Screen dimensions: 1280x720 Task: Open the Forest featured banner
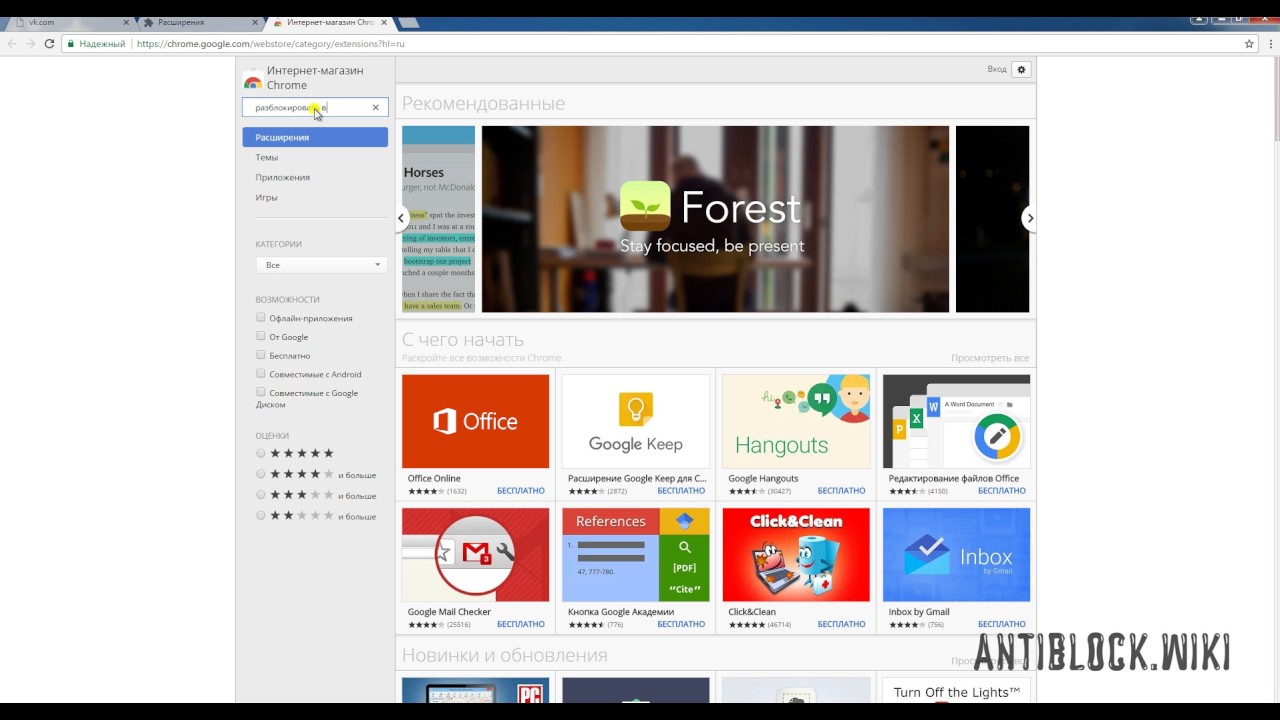(x=715, y=219)
